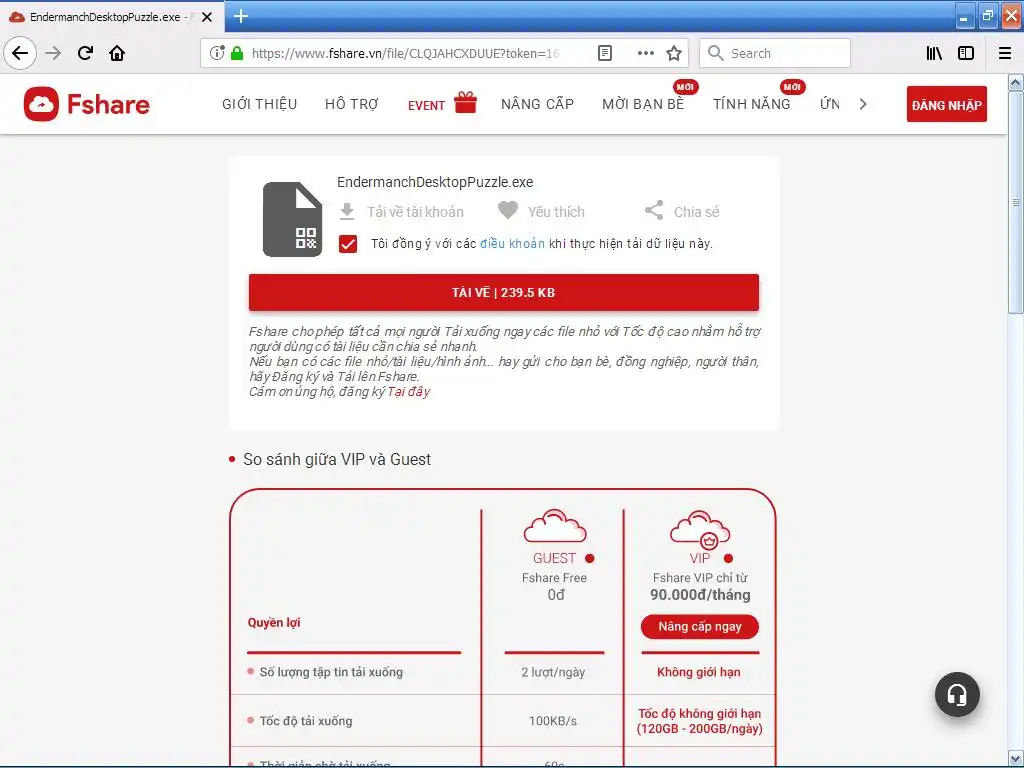Click the Yêu thích label

tap(556, 212)
